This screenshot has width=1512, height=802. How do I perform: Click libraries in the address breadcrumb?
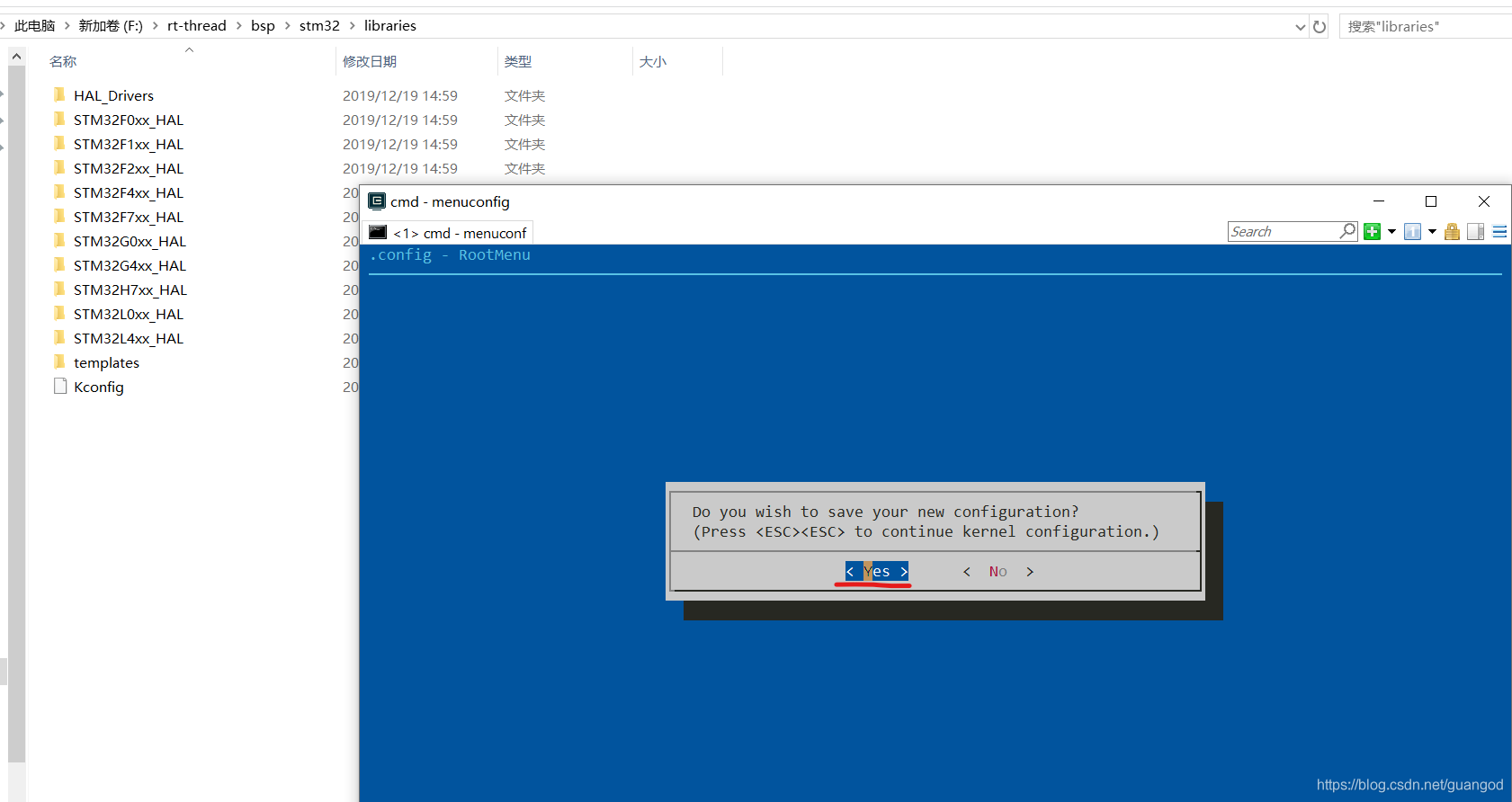pyautogui.click(x=390, y=25)
